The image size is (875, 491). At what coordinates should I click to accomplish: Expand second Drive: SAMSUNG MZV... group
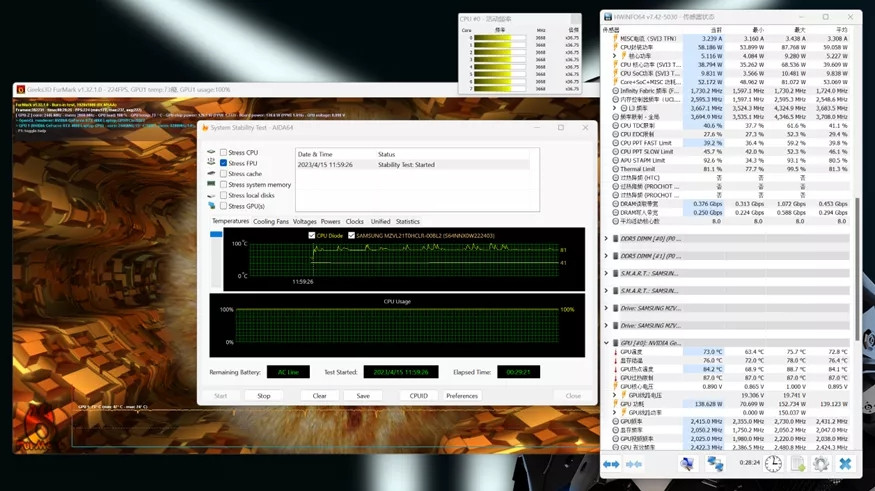click(607, 325)
